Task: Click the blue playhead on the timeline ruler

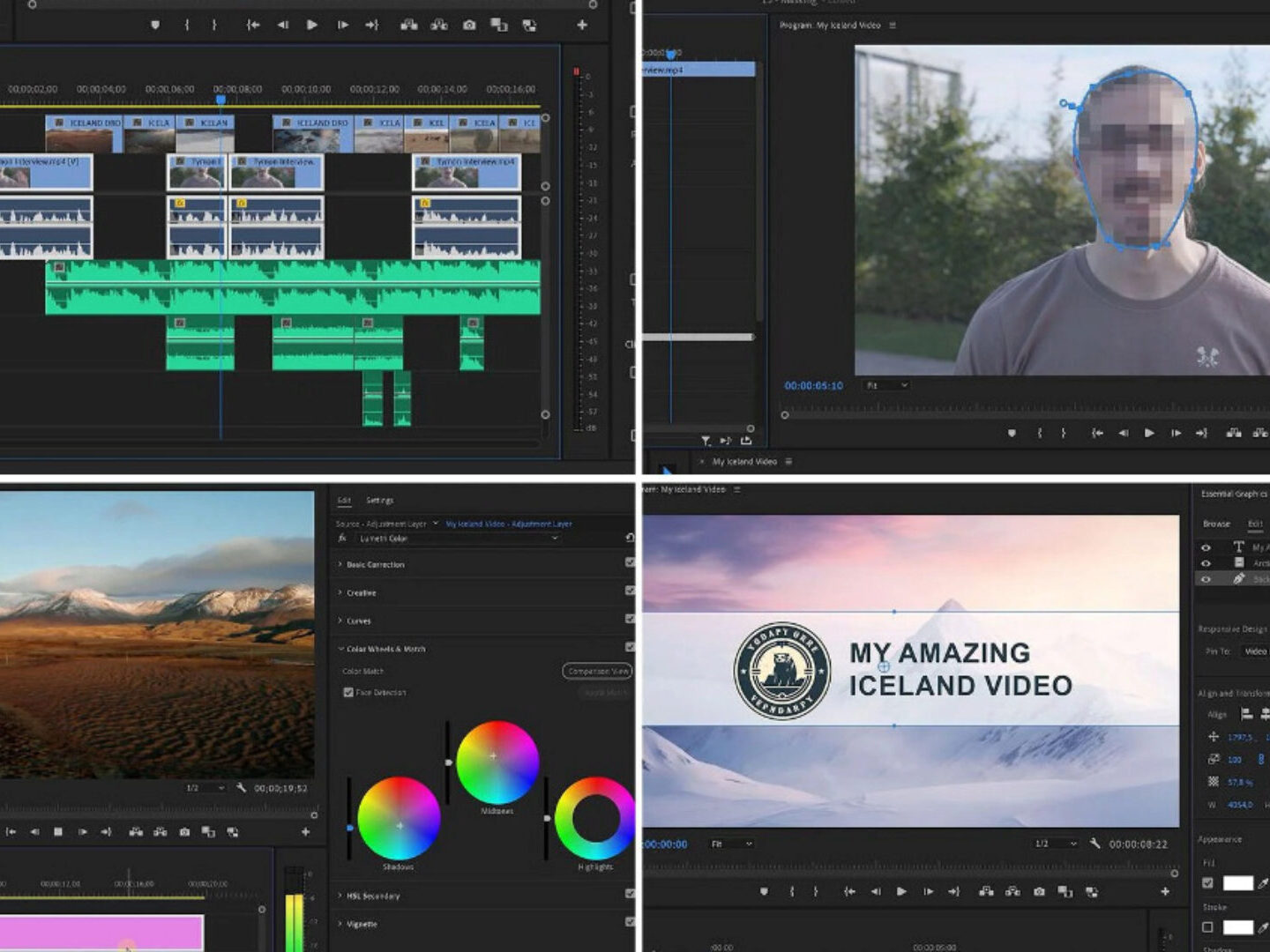Action: pos(220,99)
